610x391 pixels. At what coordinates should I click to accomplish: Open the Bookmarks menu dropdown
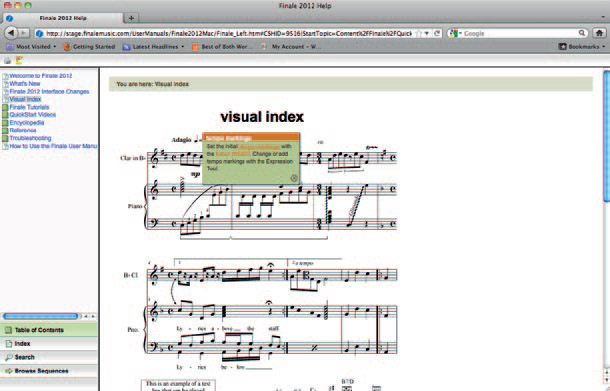582,47
